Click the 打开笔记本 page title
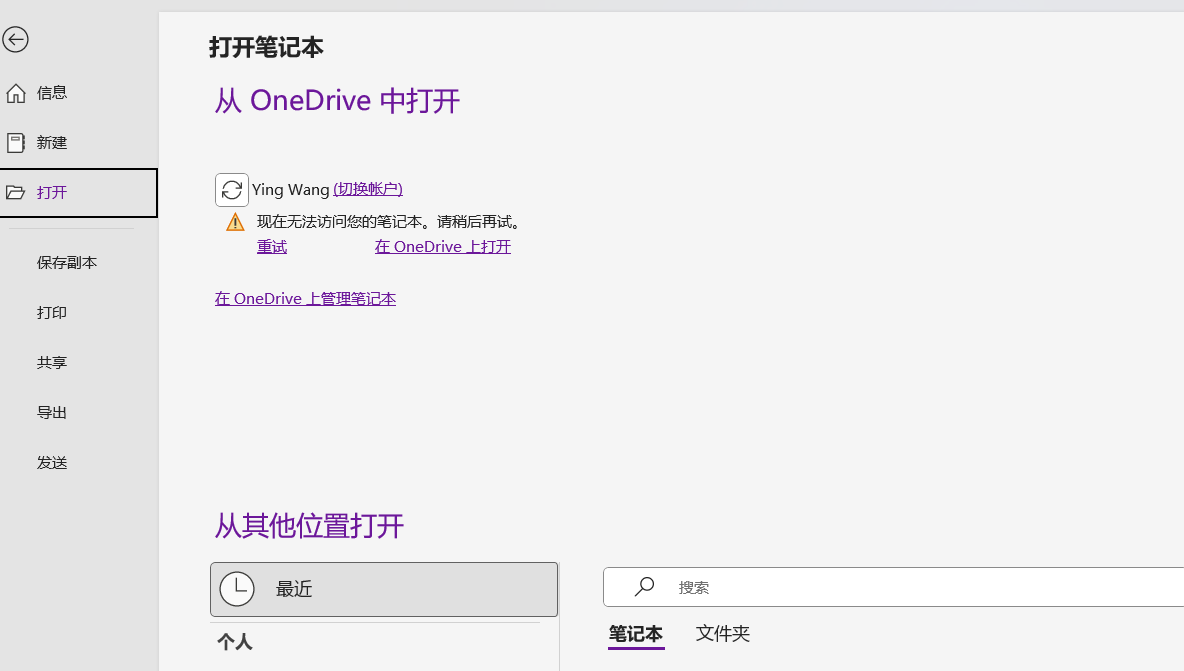The image size is (1184, 671). tap(266, 48)
